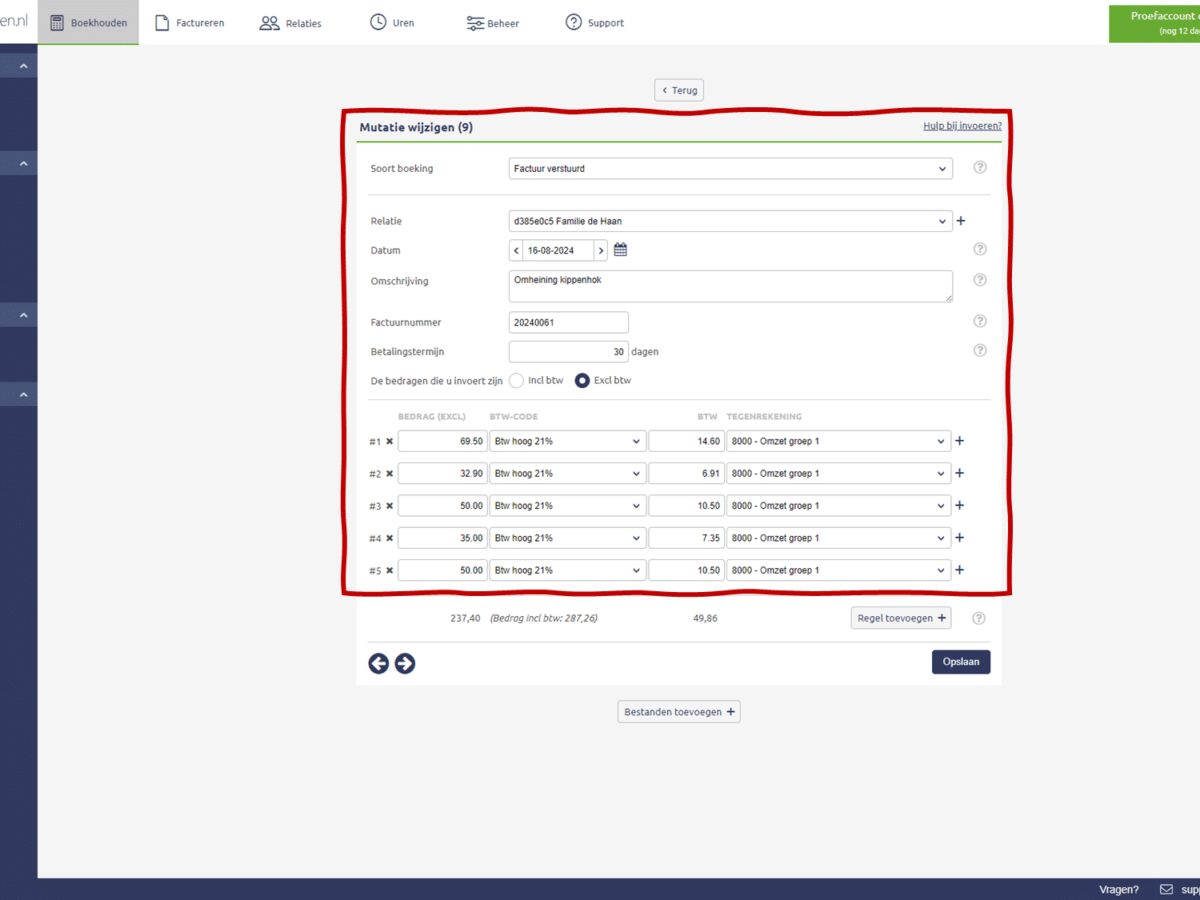The width and height of the screenshot is (1200, 900).
Task: Delete line #3 with its x icon
Action: point(390,506)
